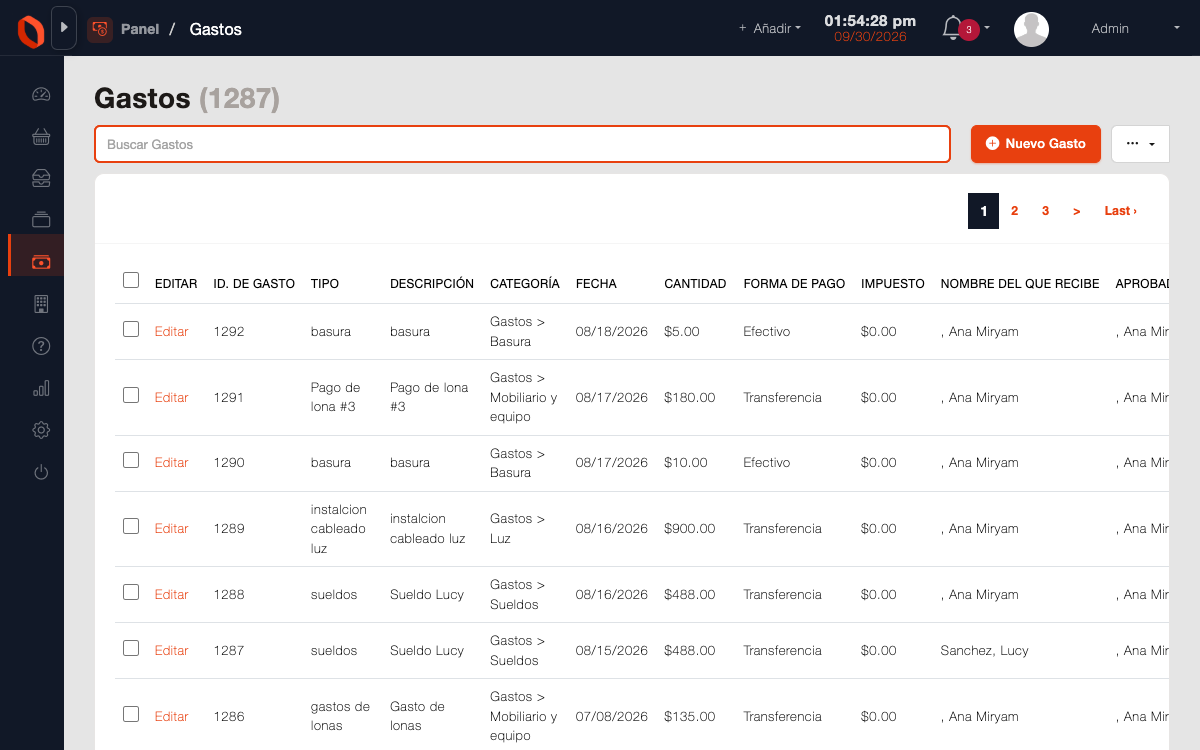Click the next page arrow in pagination
The height and width of the screenshot is (750, 1200).
[x=1076, y=211]
